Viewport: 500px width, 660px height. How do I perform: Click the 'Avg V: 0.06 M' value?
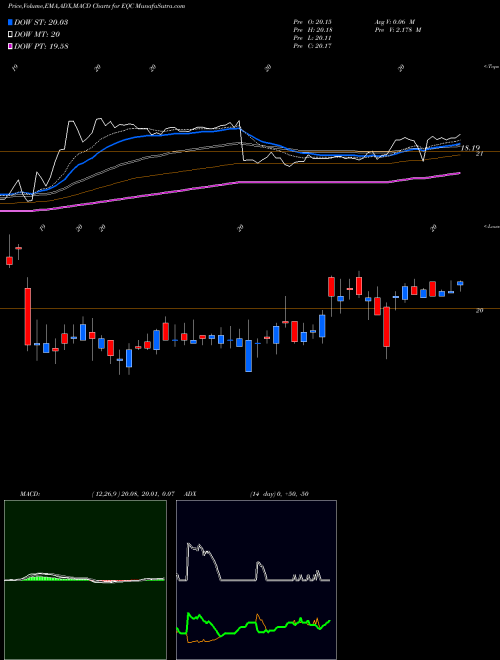tap(394, 22)
